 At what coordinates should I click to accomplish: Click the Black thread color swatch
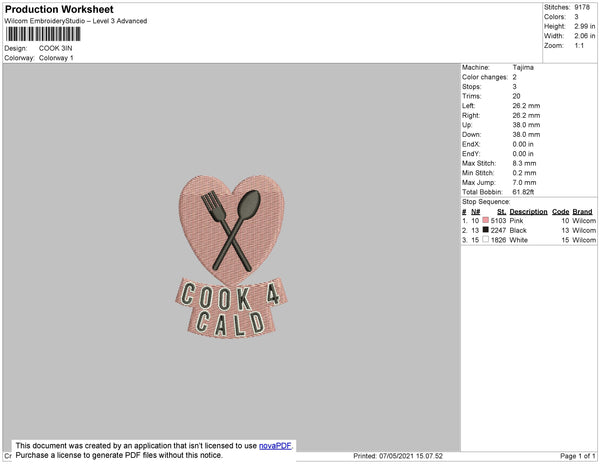[486, 230]
